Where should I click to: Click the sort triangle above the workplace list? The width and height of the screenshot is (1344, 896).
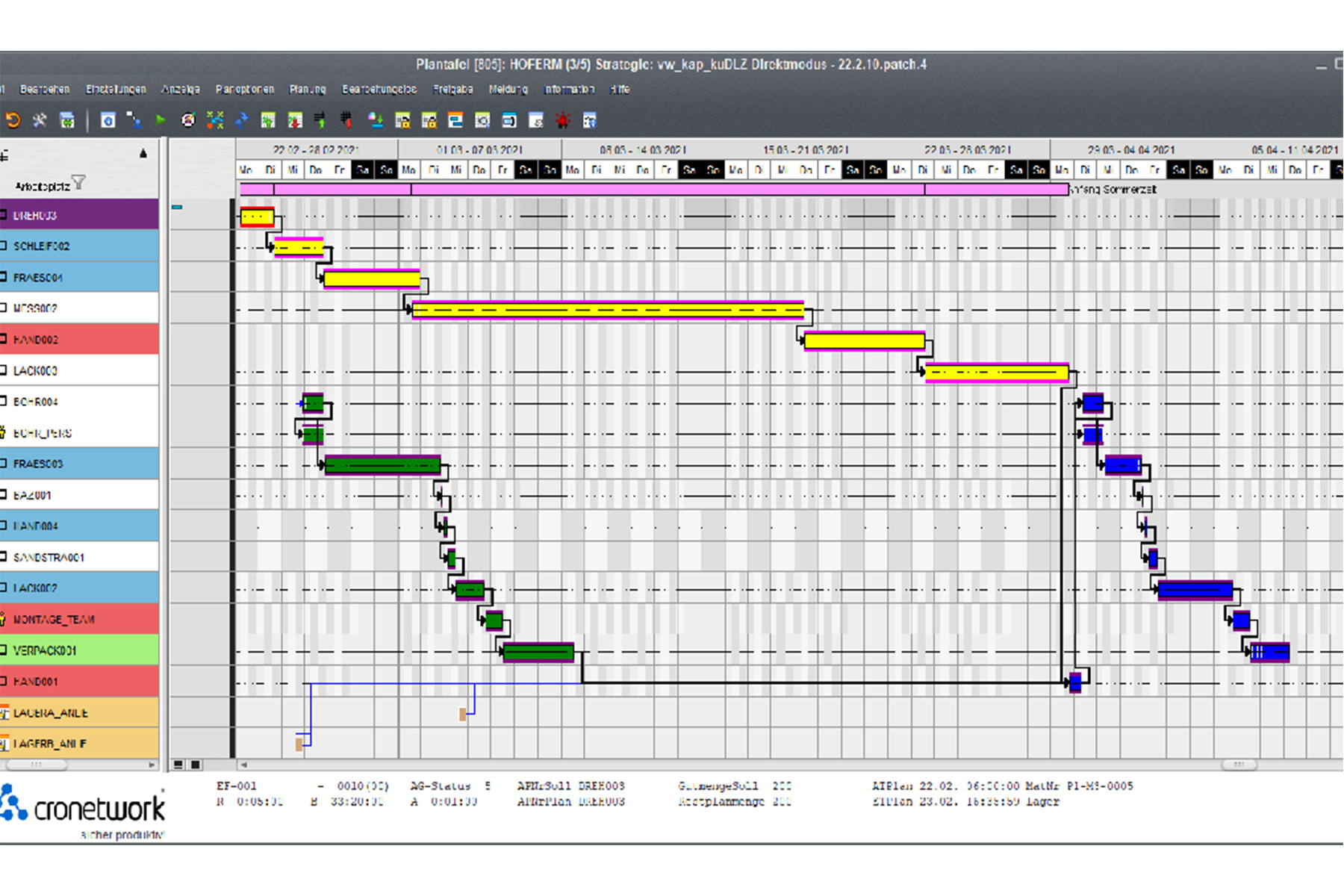point(143,154)
